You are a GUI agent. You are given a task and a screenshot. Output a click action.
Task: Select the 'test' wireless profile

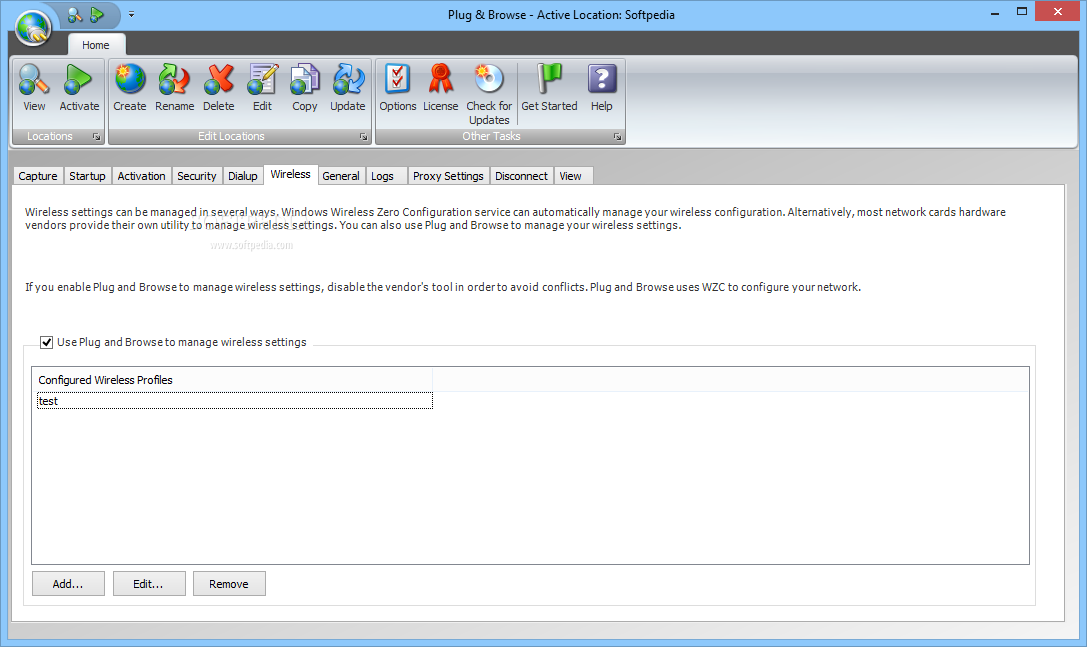click(x=234, y=401)
